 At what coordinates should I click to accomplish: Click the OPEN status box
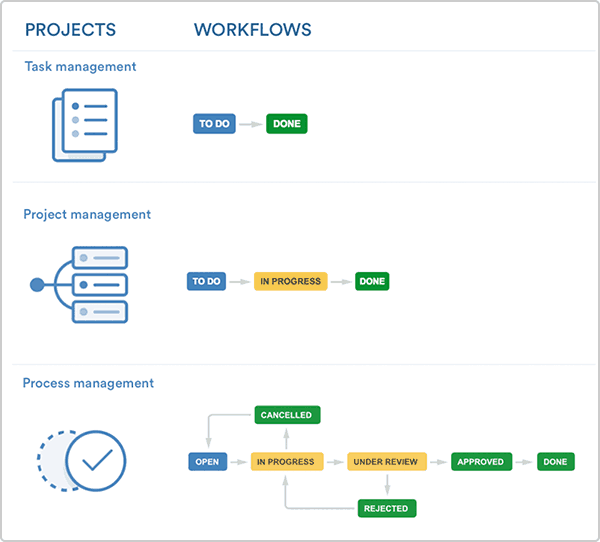click(207, 462)
